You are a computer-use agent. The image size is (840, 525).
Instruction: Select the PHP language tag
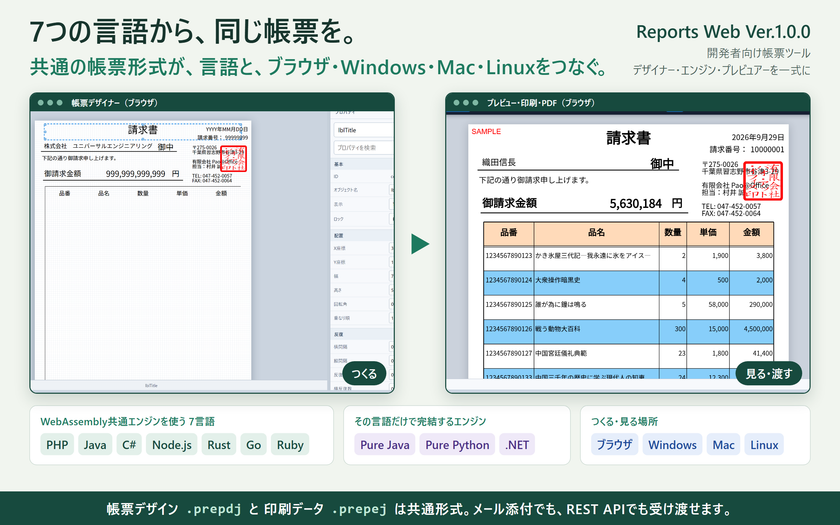[x=57, y=445]
